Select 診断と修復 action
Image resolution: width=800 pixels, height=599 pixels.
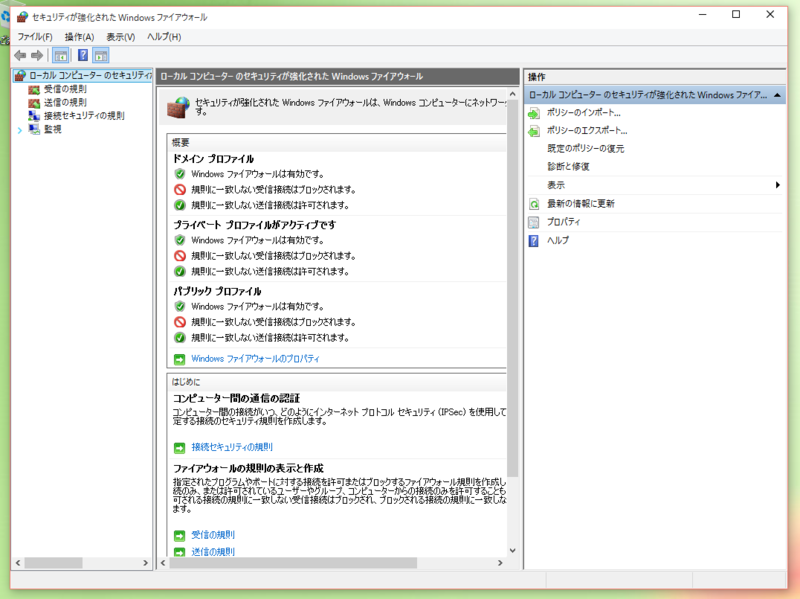tap(568, 166)
